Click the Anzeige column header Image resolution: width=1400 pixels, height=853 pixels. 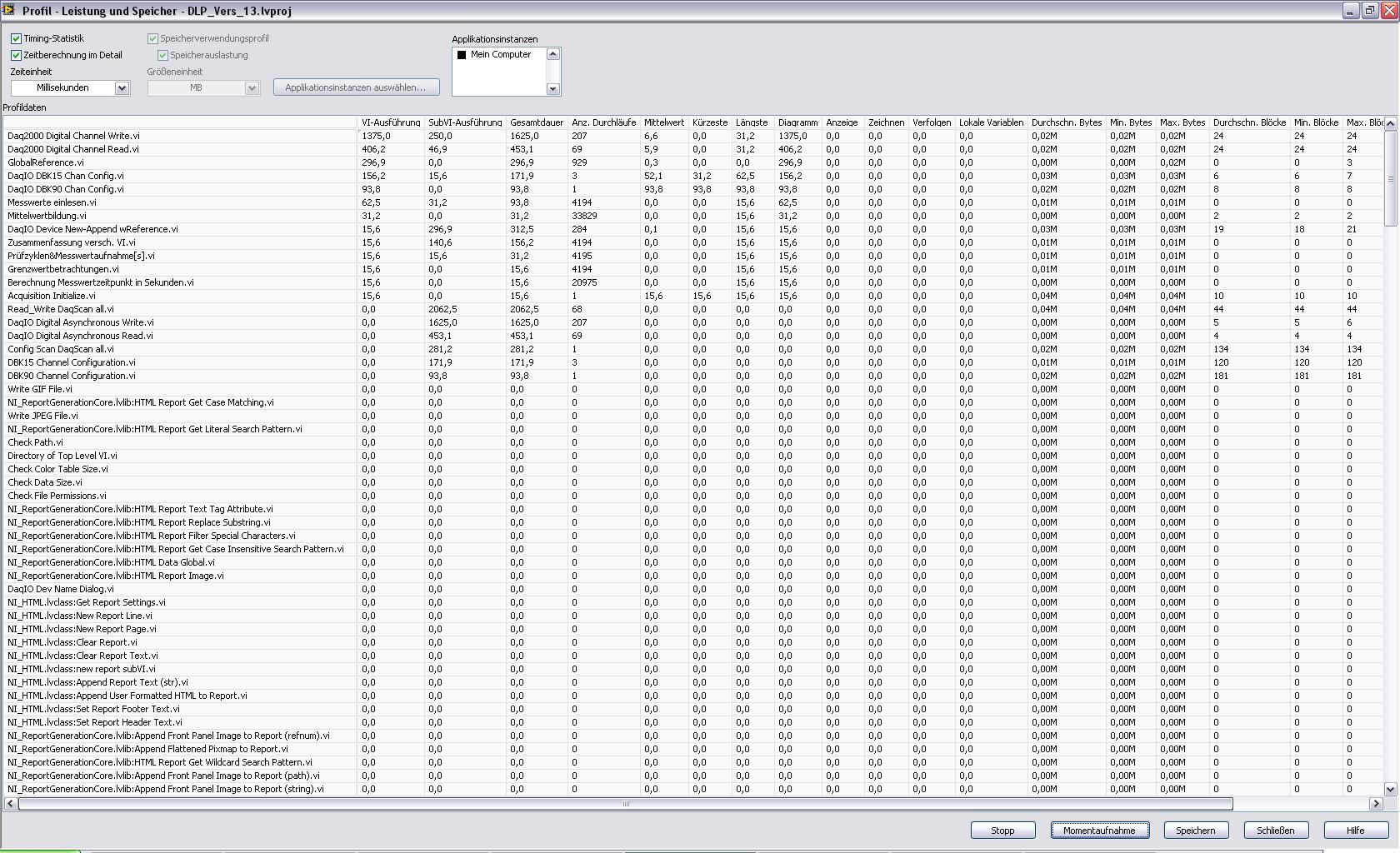pyautogui.click(x=842, y=122)
